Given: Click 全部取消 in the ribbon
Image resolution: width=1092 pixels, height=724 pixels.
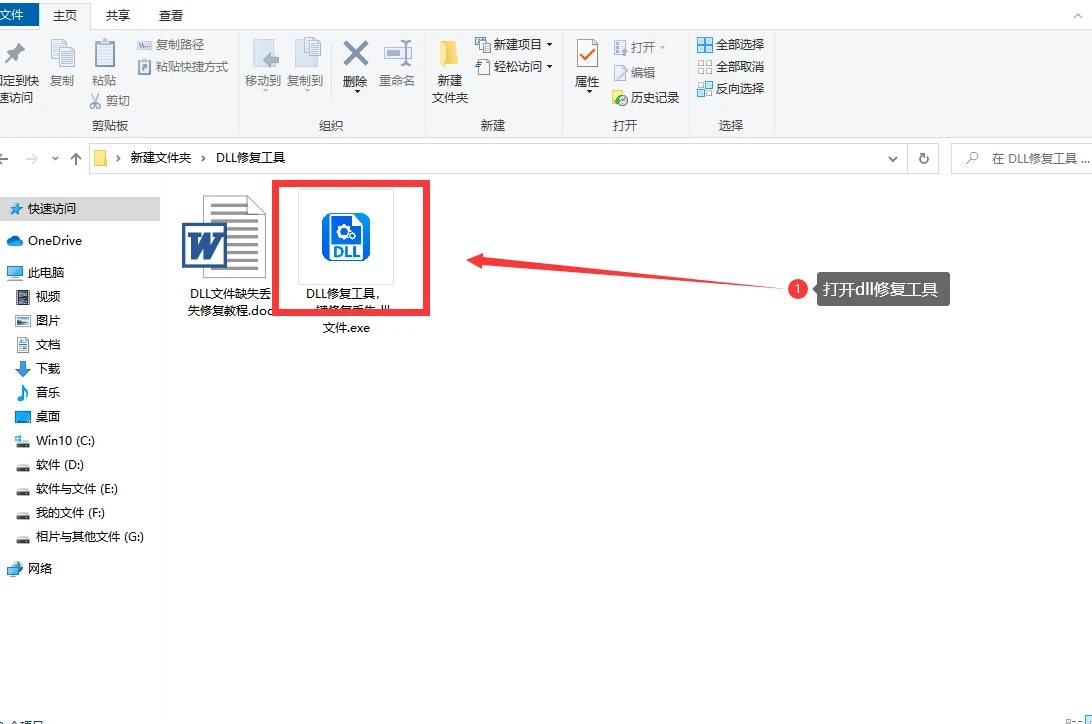Looking at the screenshot, I should coord(731,67).
